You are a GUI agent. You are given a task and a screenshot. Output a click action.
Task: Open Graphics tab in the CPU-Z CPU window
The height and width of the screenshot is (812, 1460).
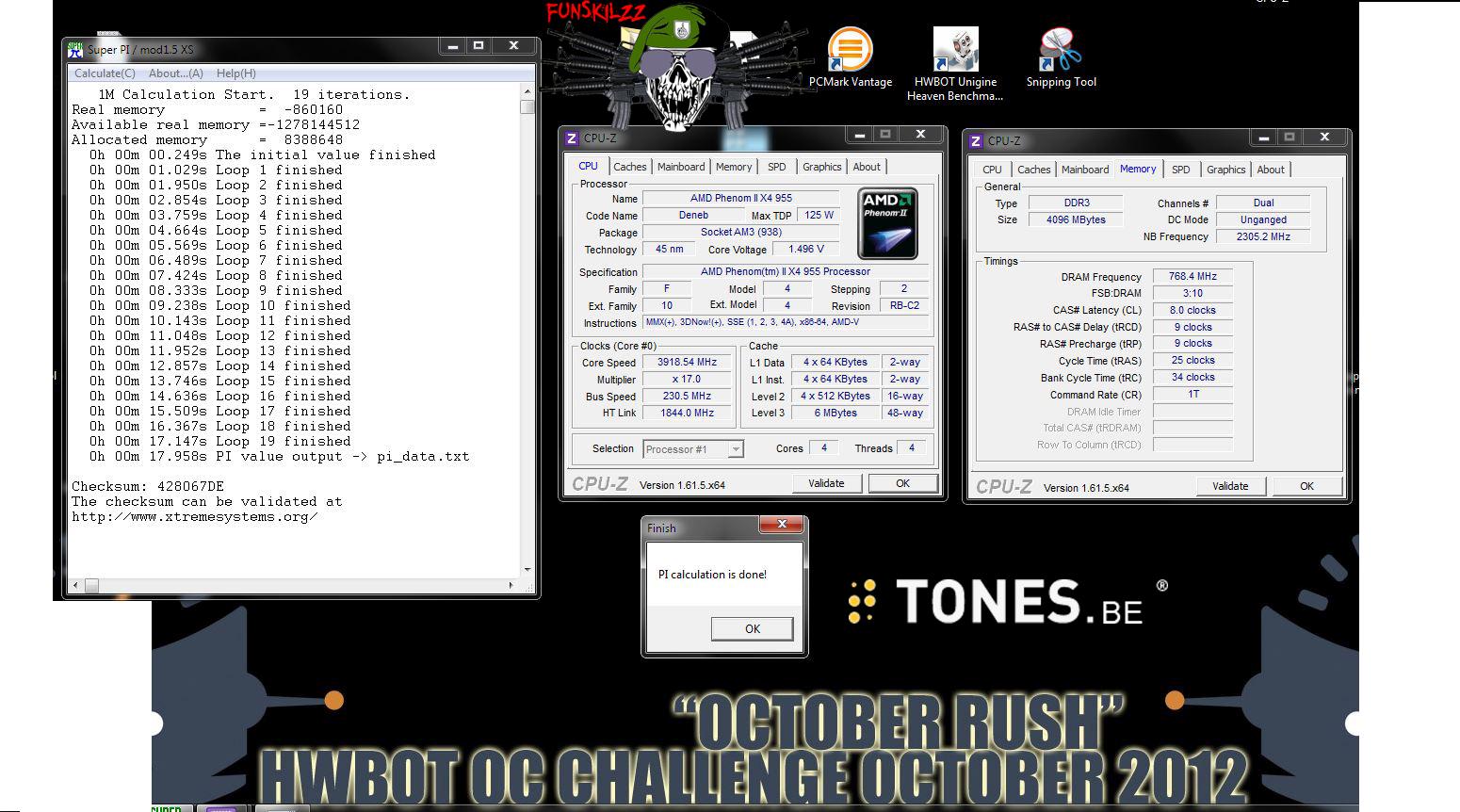point(821,167)
